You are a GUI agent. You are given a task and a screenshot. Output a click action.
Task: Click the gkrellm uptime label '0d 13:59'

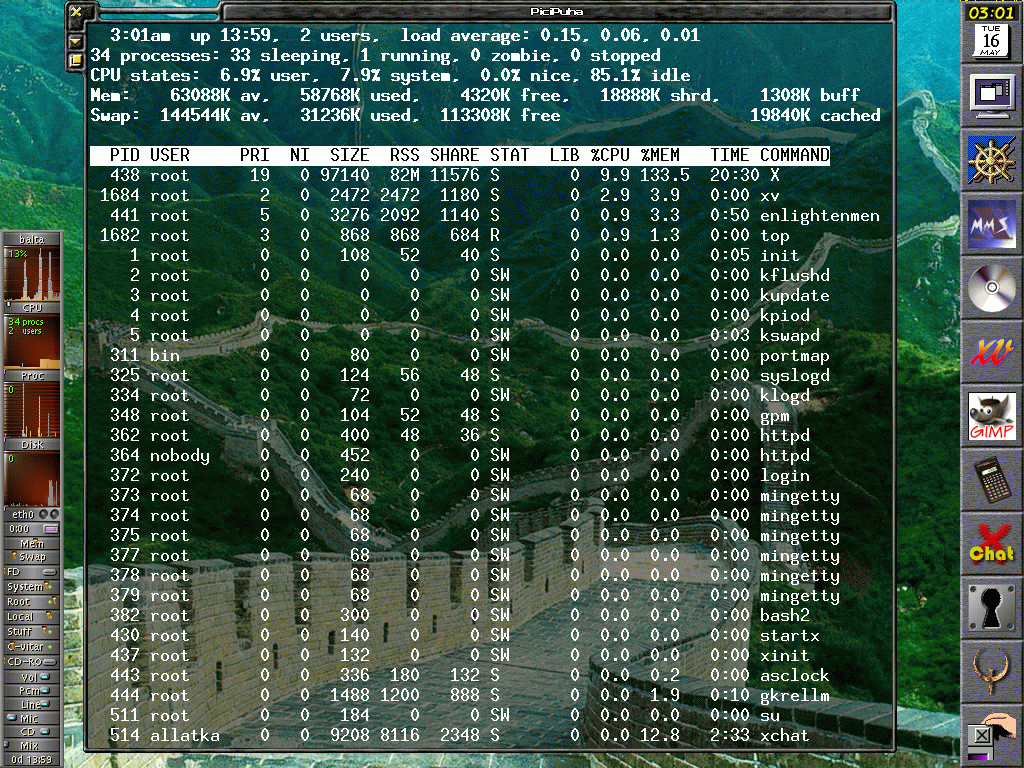click(x=32, y=760)
